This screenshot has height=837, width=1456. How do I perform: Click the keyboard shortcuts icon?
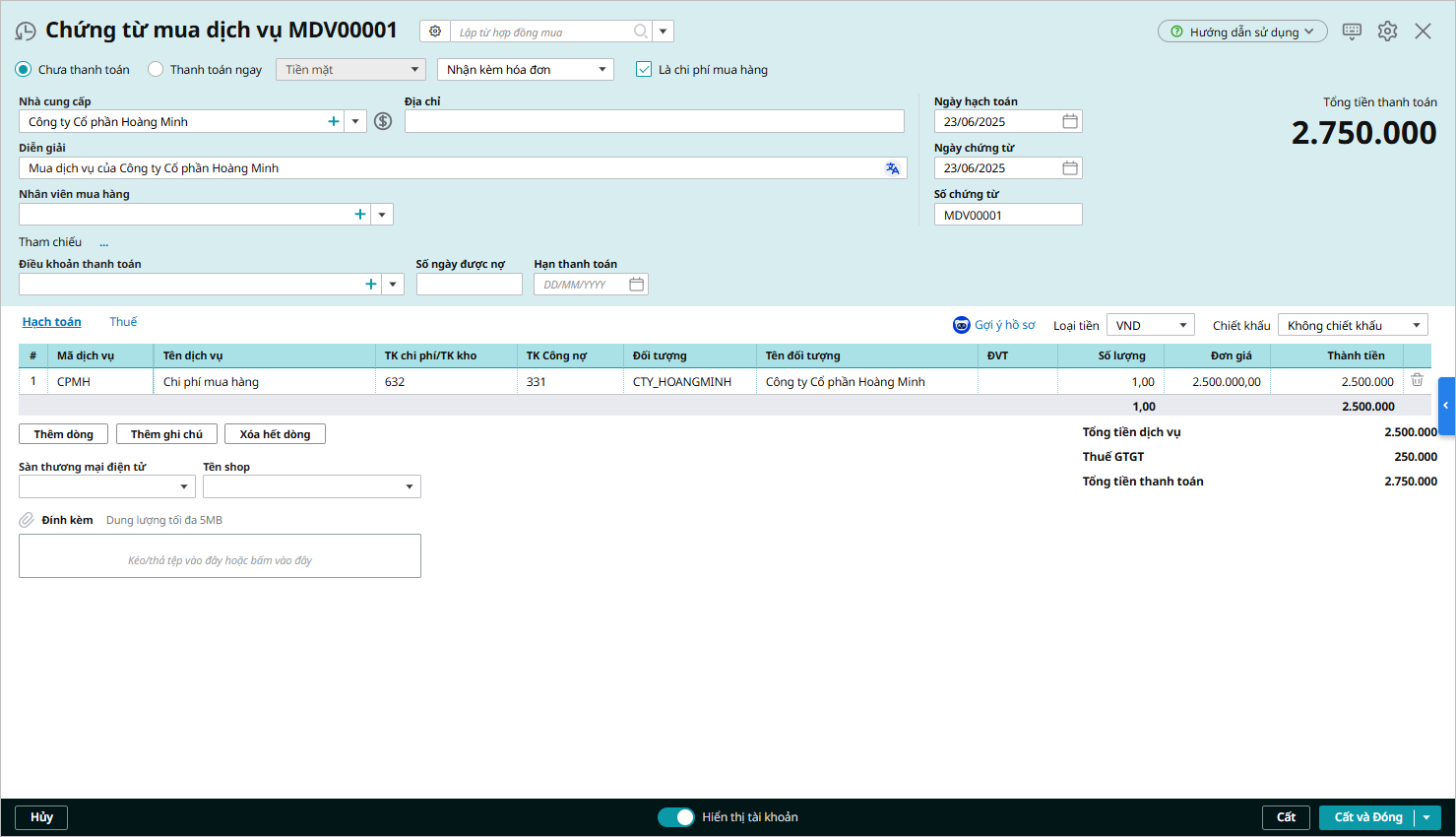click(x=1352, y=32)
